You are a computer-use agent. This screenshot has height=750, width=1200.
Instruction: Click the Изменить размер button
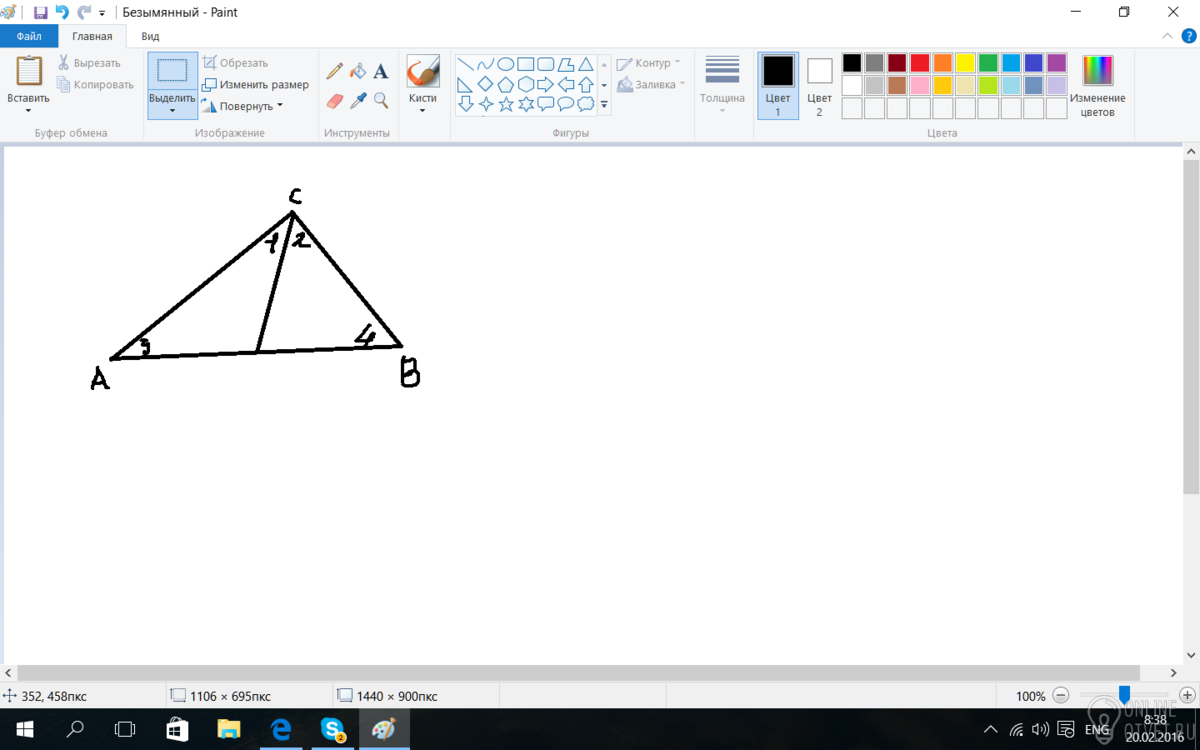pos(255,85)
